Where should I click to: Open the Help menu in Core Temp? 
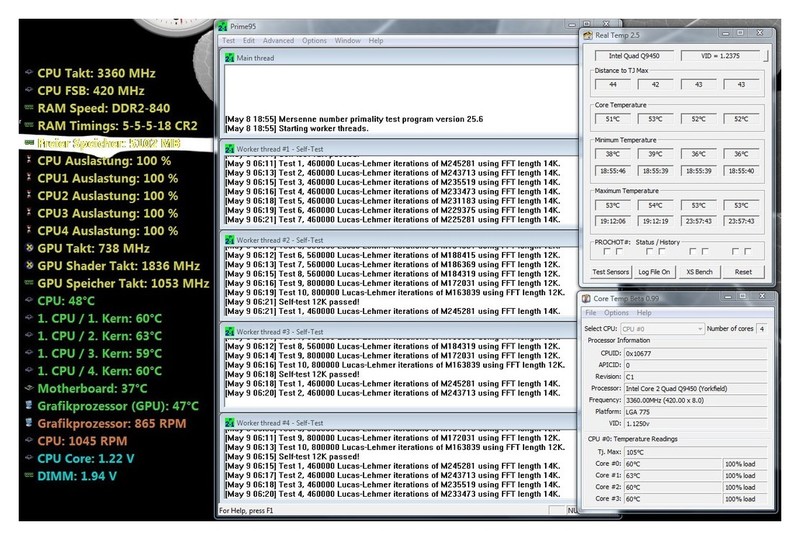click(643, 313)
